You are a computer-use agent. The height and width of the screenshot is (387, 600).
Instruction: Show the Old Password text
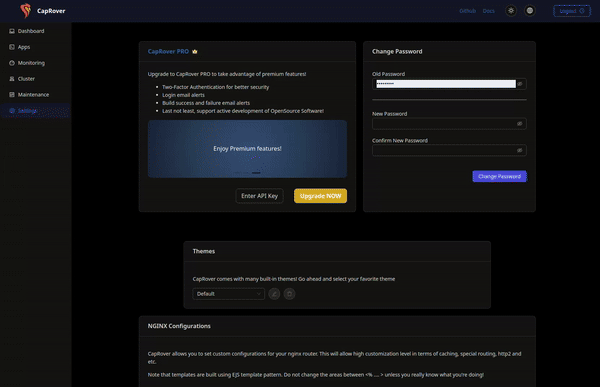[520, 84]
